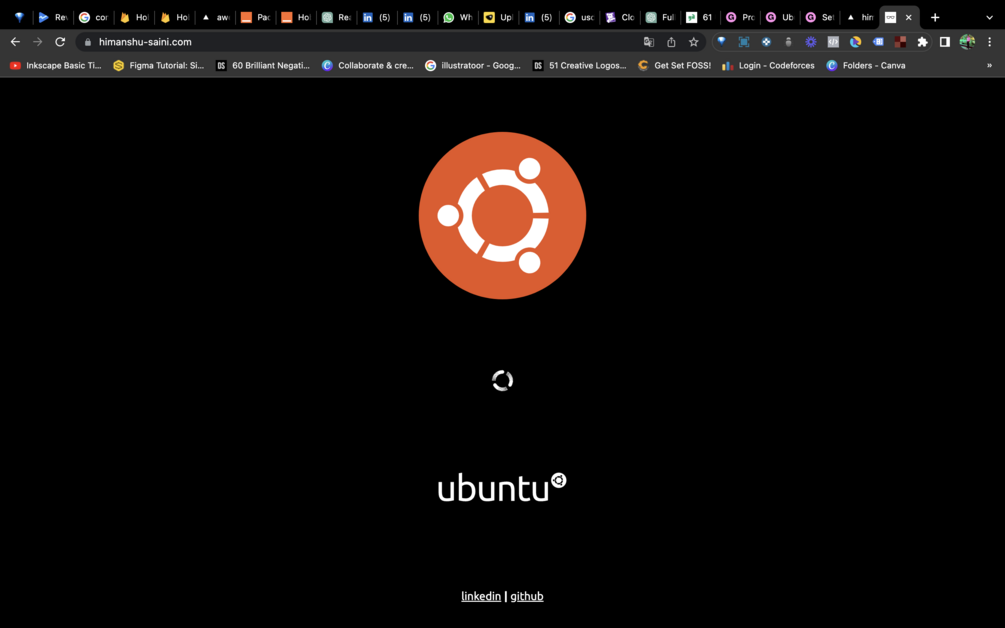The height and width of the screenshot is (628, 1005).
Task: Follow the github link at page bottom
Action: tap(527, 596)
